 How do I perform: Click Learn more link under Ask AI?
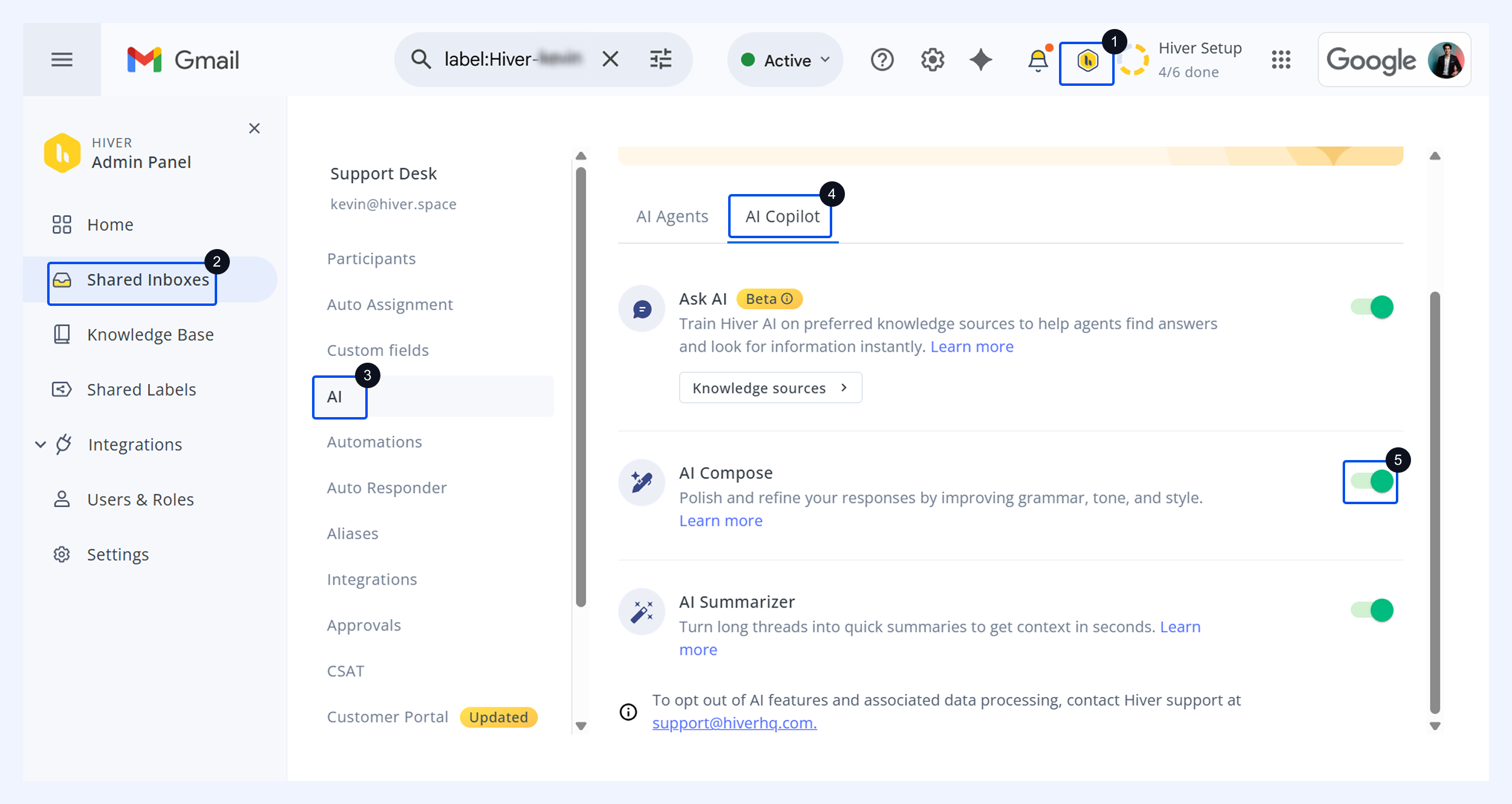click(x=971, y=347)
